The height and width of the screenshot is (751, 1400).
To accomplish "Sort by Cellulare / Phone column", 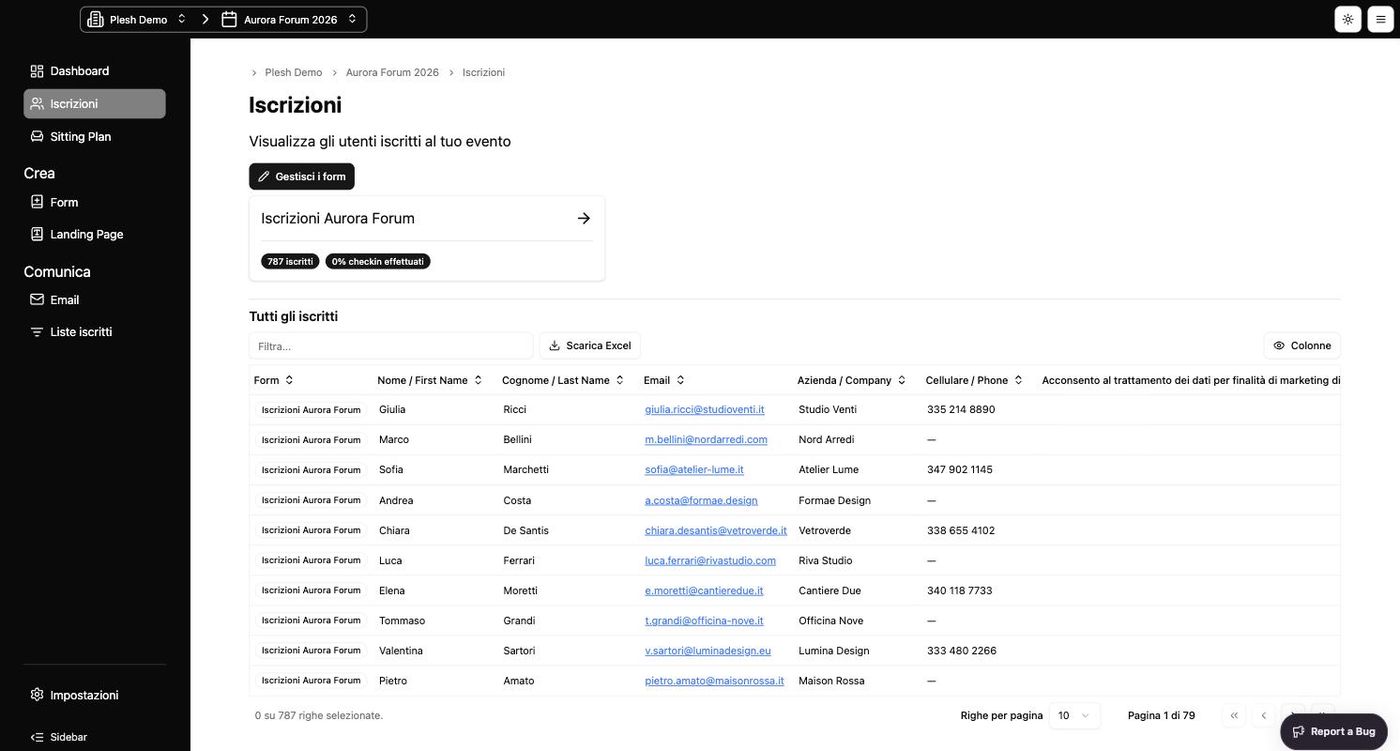I will [975, 380].
